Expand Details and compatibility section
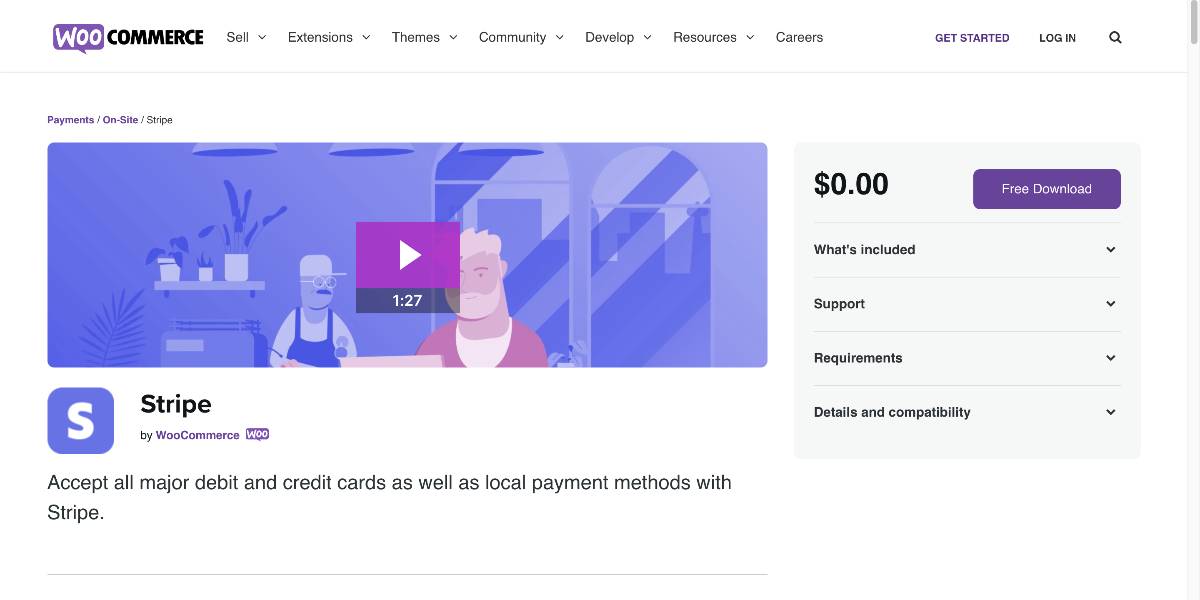Image resolution: width=1200 pixels, height=600 pixels. pos(967,412)
